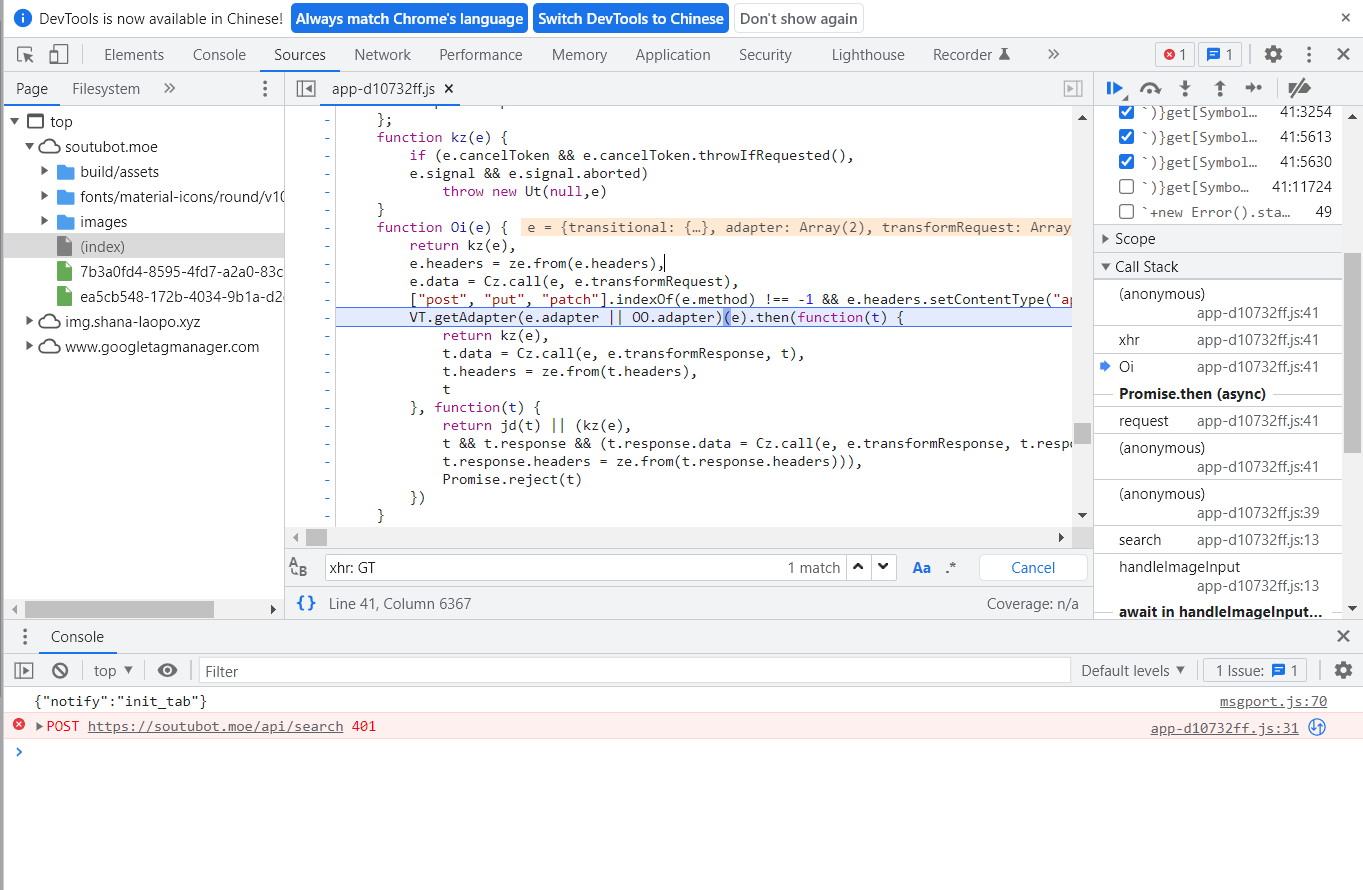
Task: Switch to the Filesystem tab
Action: pyautogui.click(x=106, y=89)
